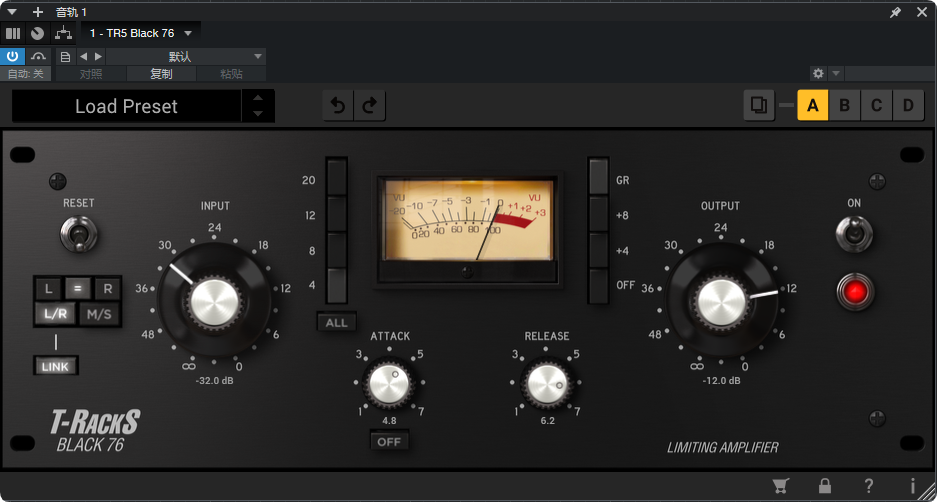Switch to L/R mode
This screenshot has width=937, height=502.
click(x=55, y=313)
